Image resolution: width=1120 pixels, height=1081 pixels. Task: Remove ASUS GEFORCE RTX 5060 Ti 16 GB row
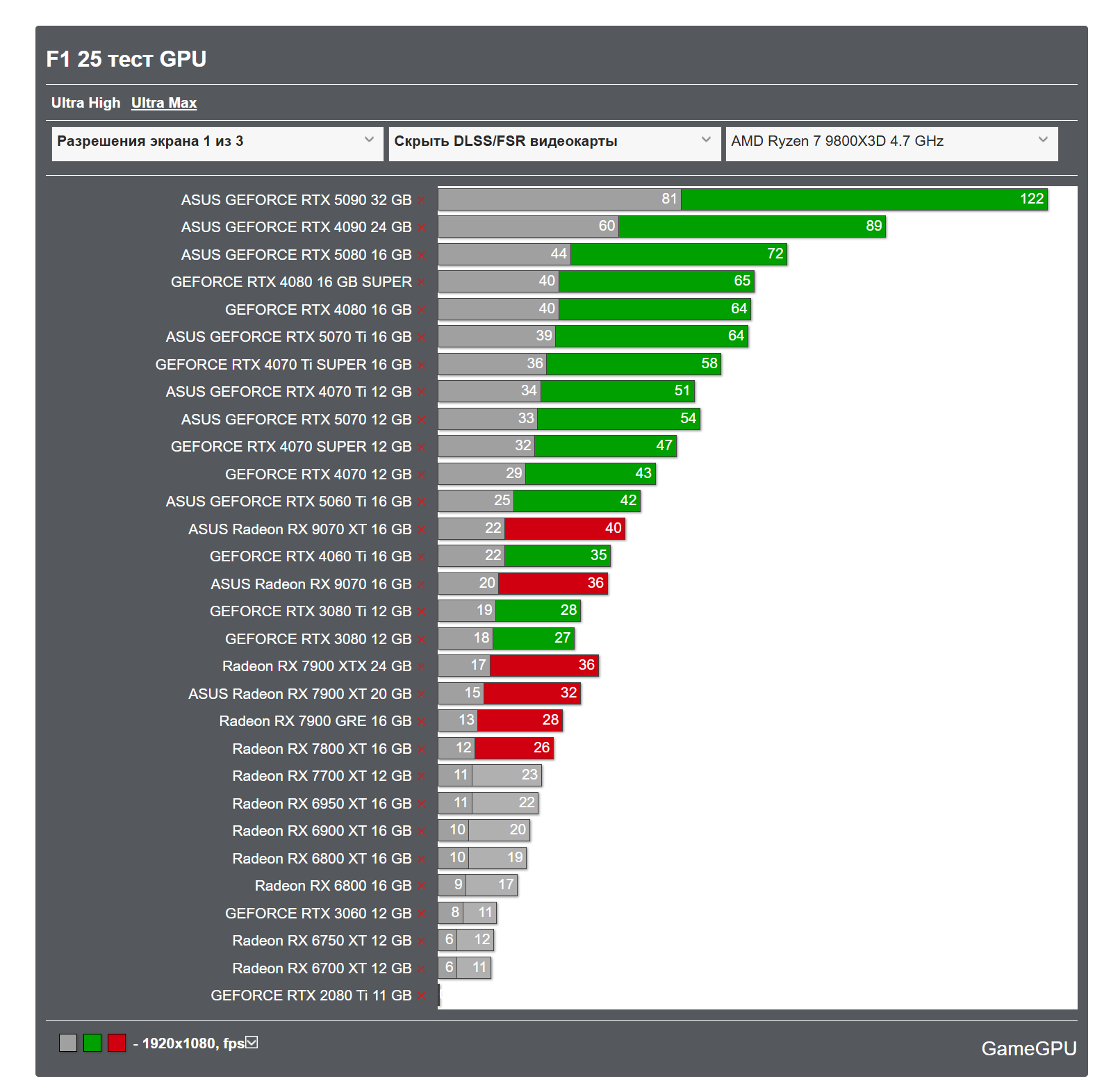[422, 502]
